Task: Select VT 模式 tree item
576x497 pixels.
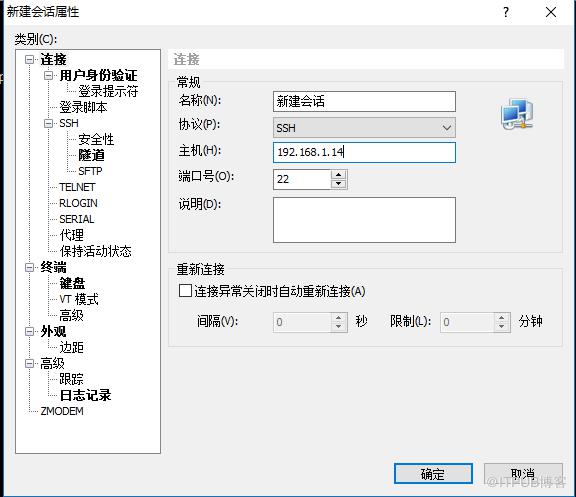Action: point(79,299)
